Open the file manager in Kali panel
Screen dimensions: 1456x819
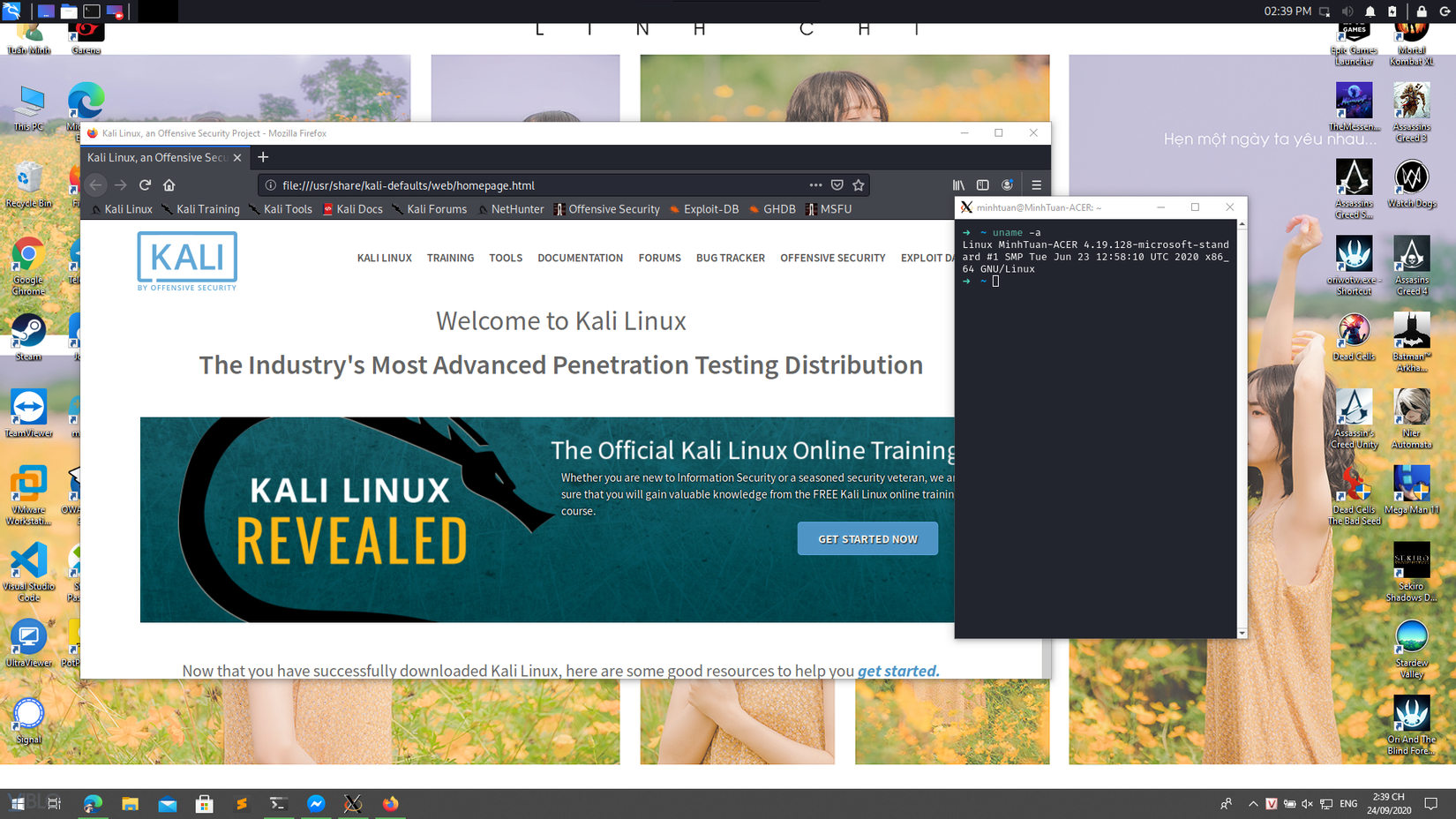click(69, 11)
